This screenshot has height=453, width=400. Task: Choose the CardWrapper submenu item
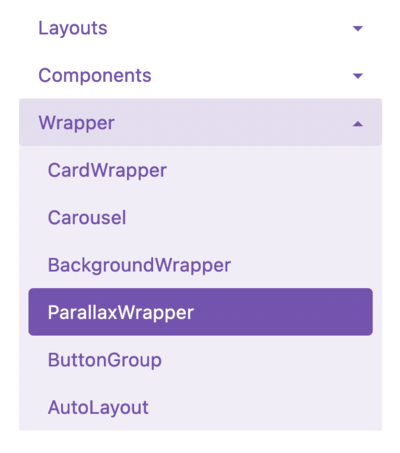[x=107, y=171]
